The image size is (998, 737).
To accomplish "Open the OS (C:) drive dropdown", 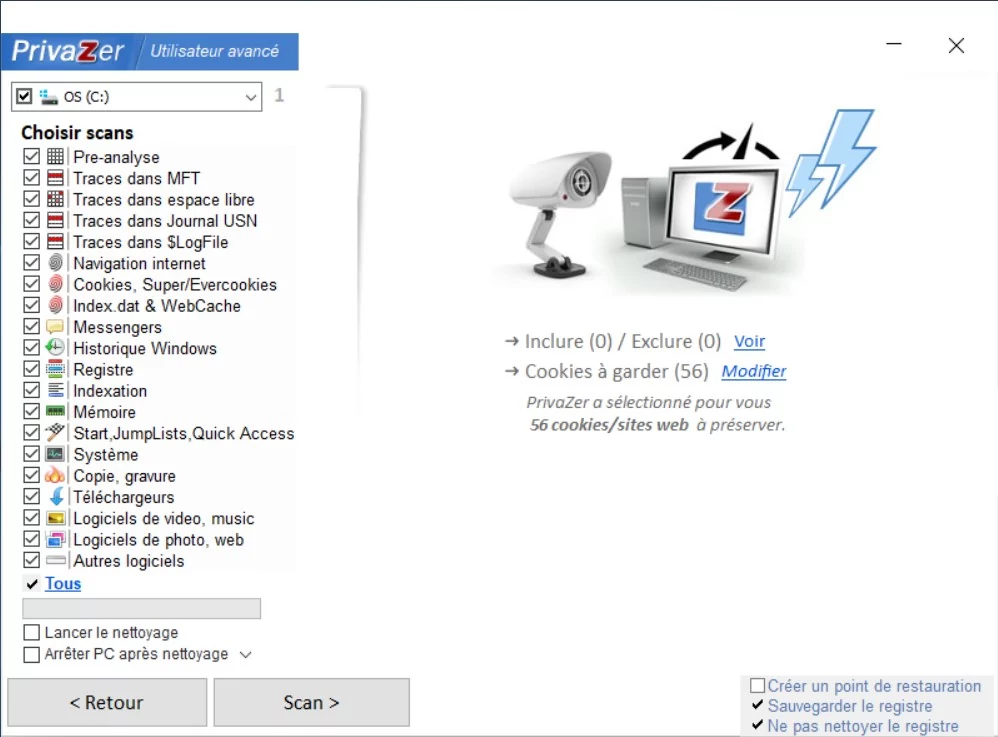I will 251,97.
